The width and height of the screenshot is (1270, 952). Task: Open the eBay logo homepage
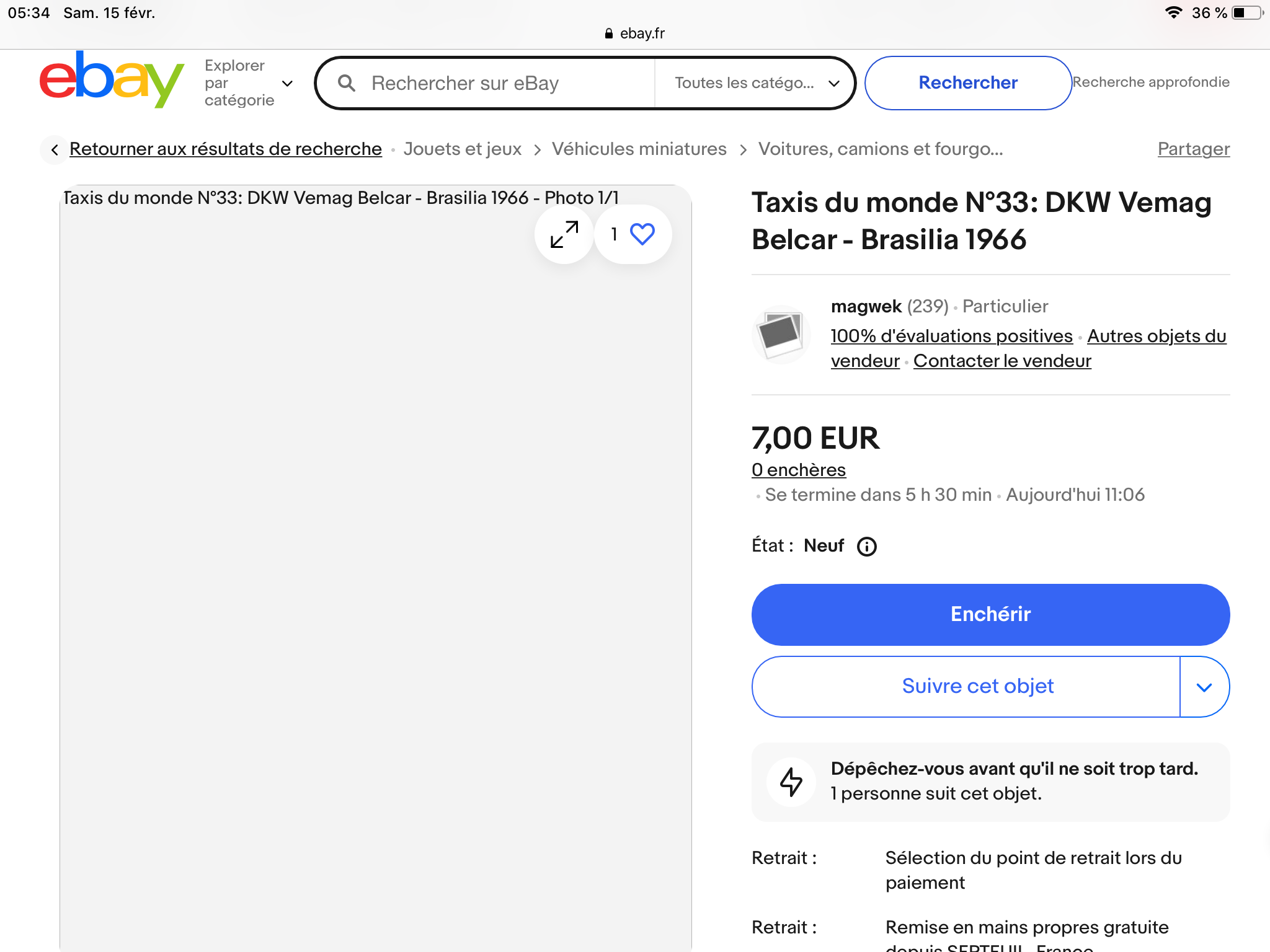click(112, 81)
